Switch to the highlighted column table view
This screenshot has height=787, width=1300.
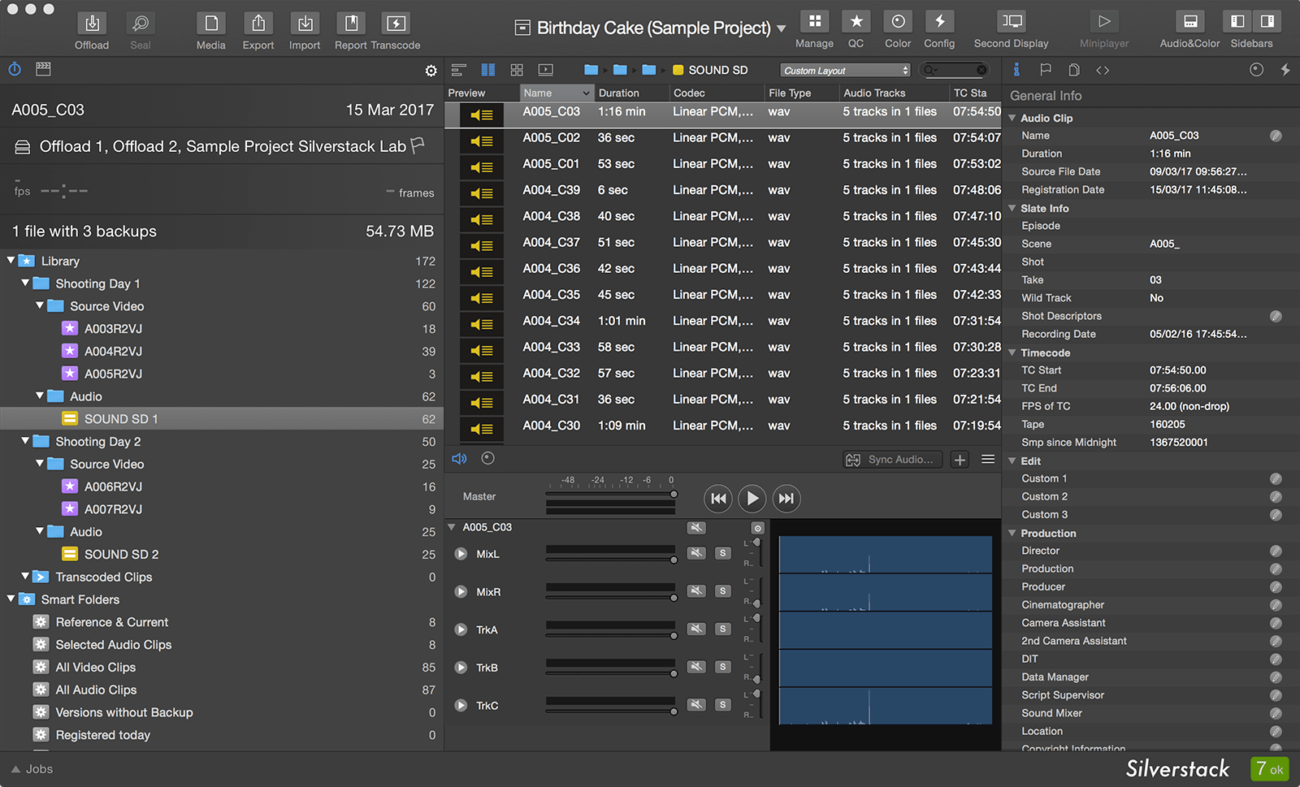488,70
